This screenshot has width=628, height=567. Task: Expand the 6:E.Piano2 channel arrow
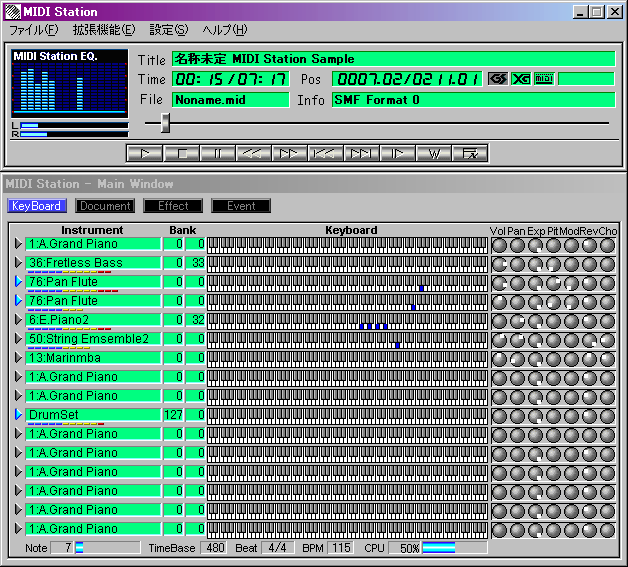point(18,320)
